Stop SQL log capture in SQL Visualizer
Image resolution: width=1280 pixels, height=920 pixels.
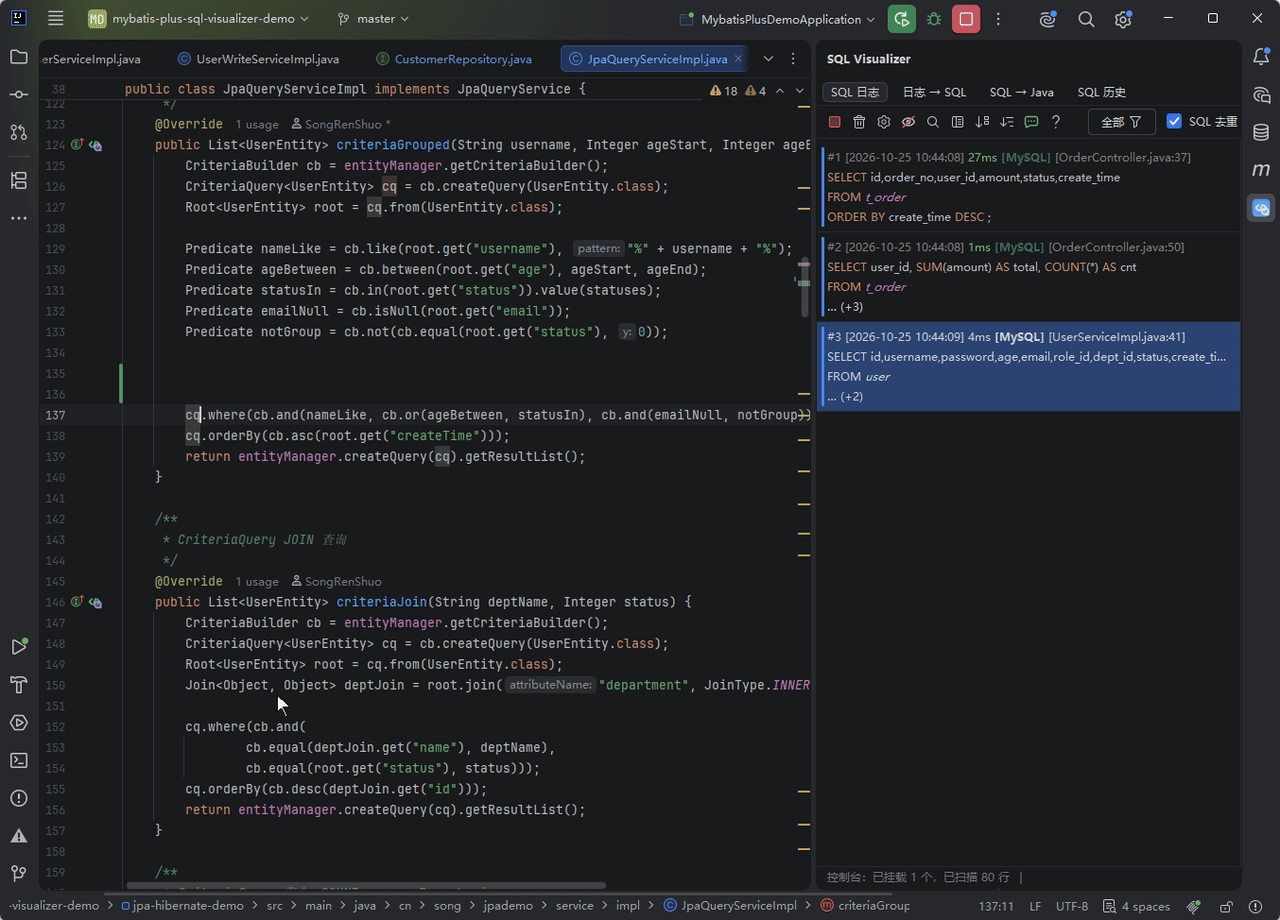(835, 122)
